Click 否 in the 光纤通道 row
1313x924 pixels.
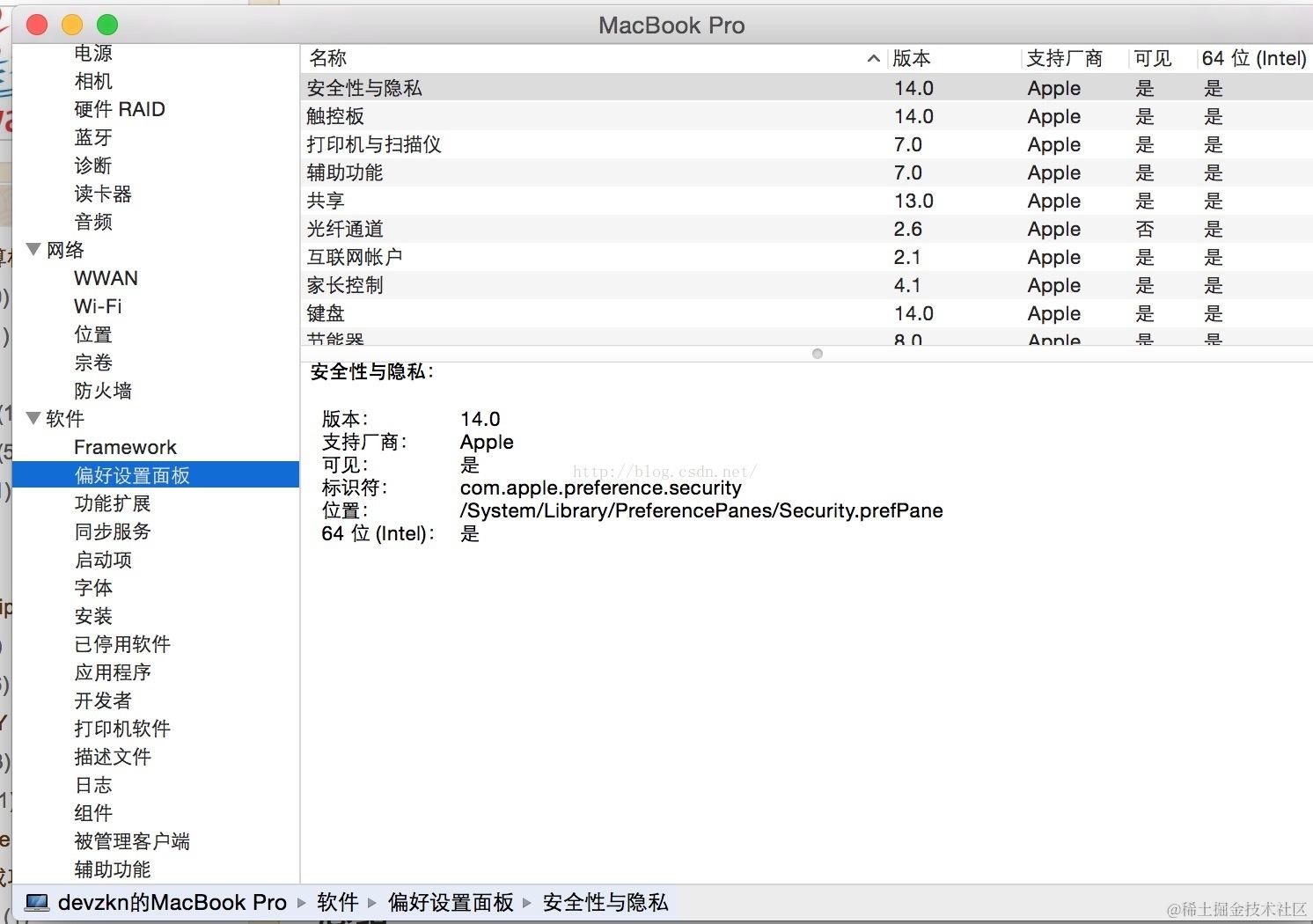pos(1144,229)
